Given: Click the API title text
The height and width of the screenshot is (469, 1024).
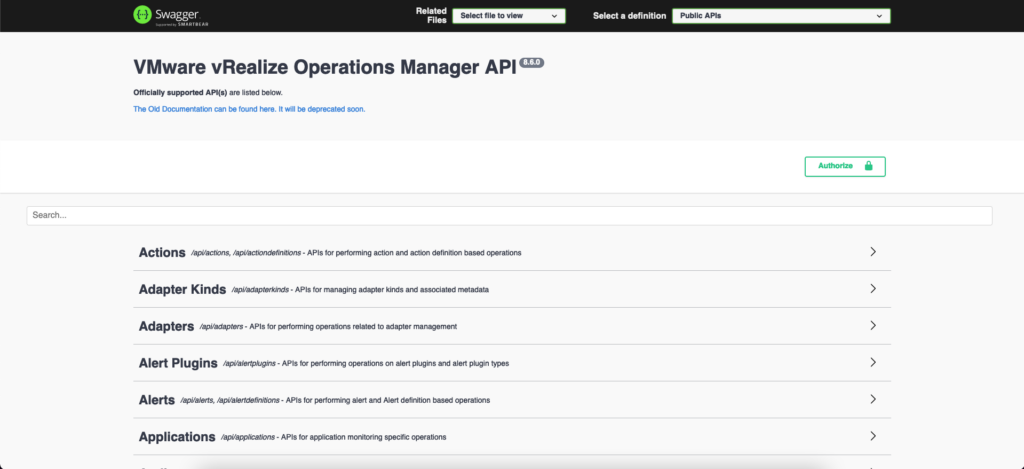Looking at the screenshot, I should coord(325,67).
